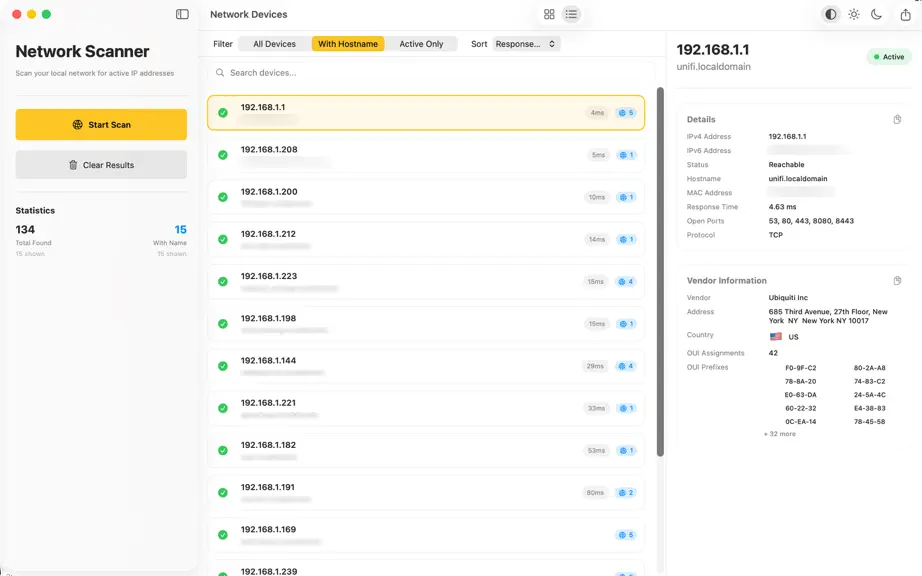Screen dimensions: 922x576
Task: Click the 80ms response time badge
Action: [x=595, y=493]
